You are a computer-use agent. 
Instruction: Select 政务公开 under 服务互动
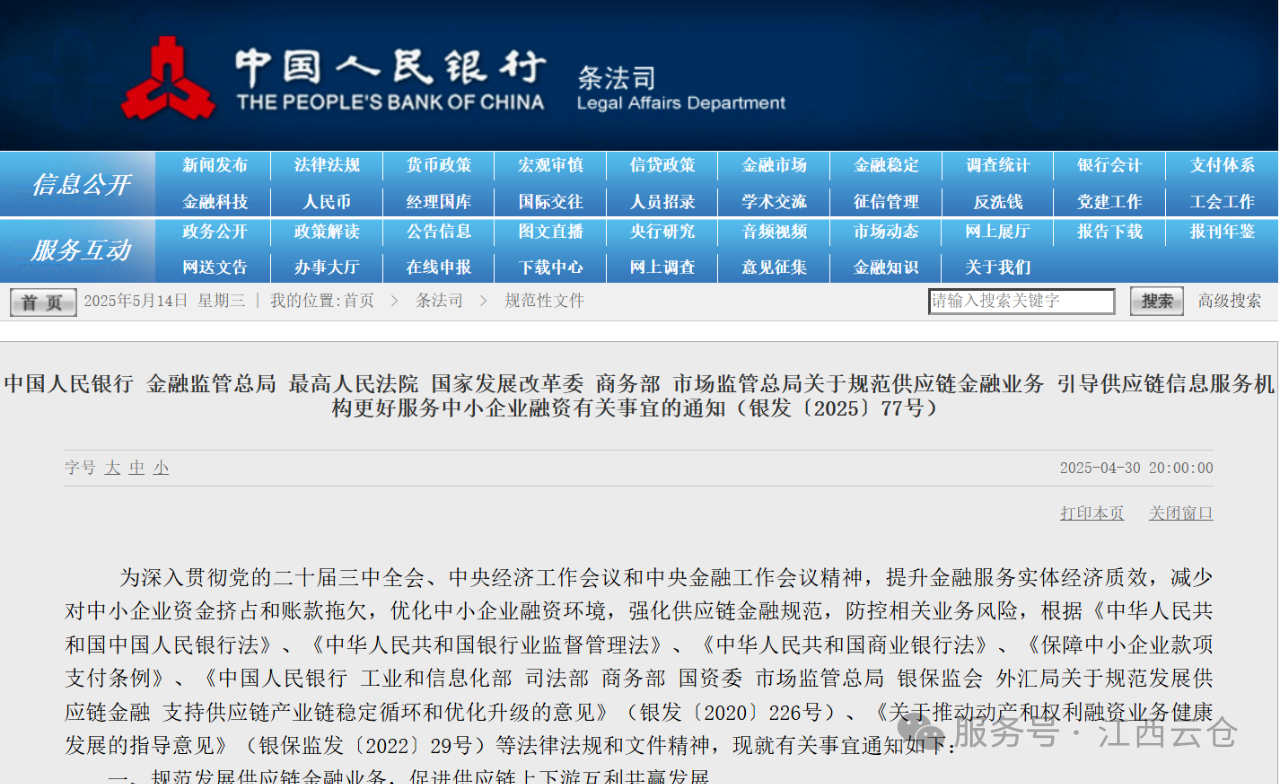coord(215,231)
